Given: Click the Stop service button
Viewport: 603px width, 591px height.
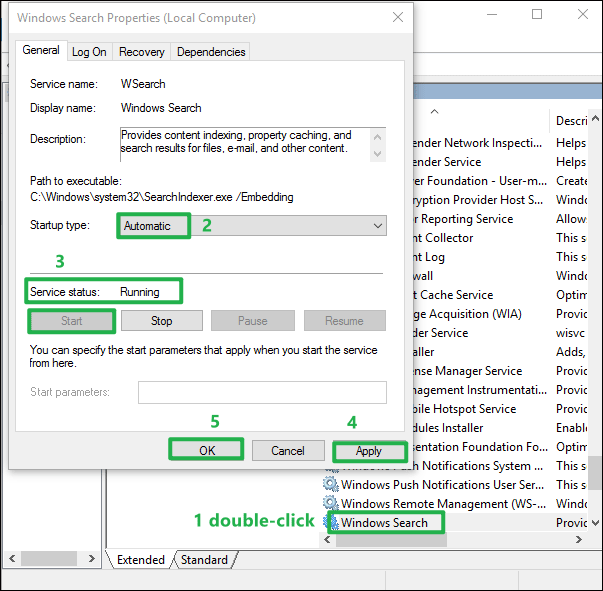Looking at the screenshot, I should point(162,321).
